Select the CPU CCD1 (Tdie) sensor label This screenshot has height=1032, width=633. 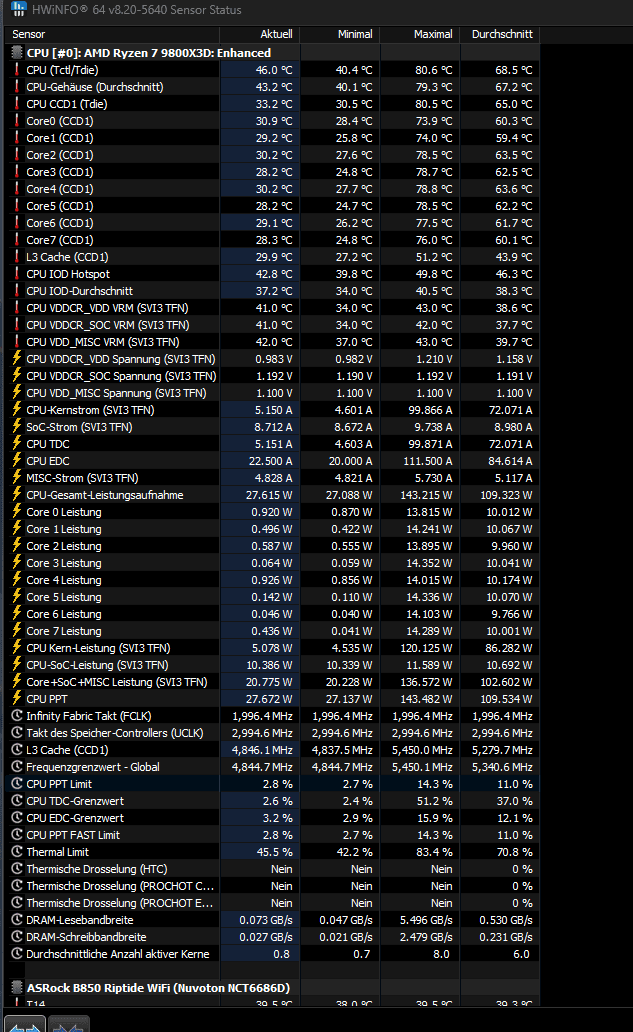[66, 104]
